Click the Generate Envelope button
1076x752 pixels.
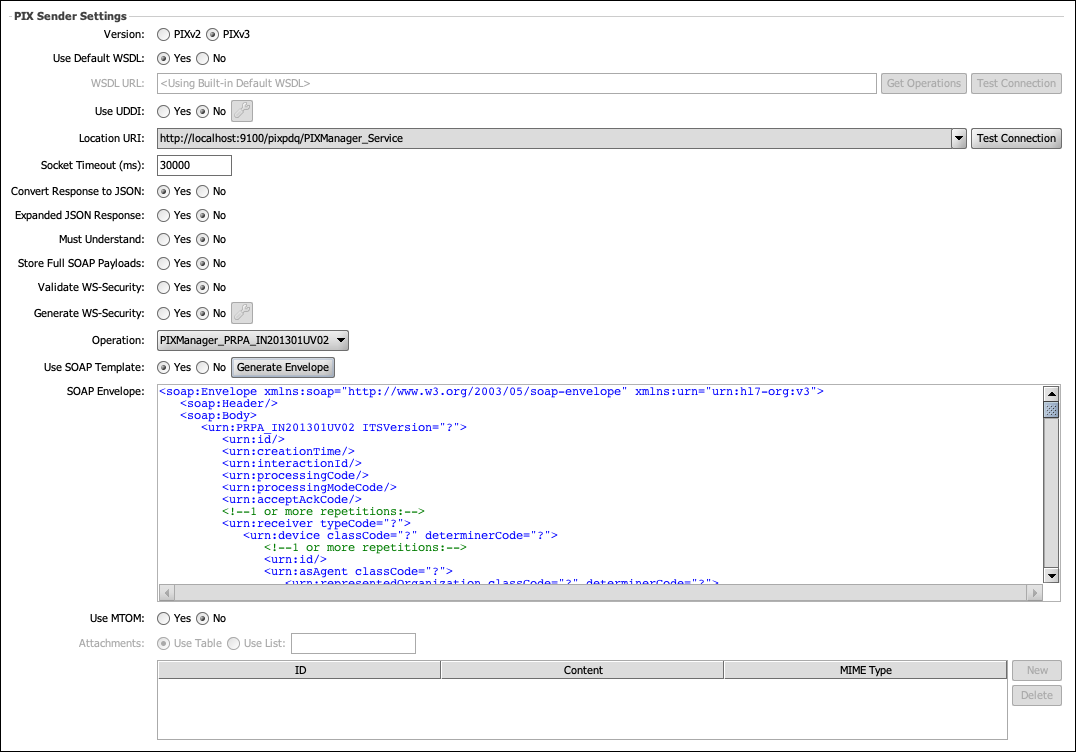pos(283,367)
